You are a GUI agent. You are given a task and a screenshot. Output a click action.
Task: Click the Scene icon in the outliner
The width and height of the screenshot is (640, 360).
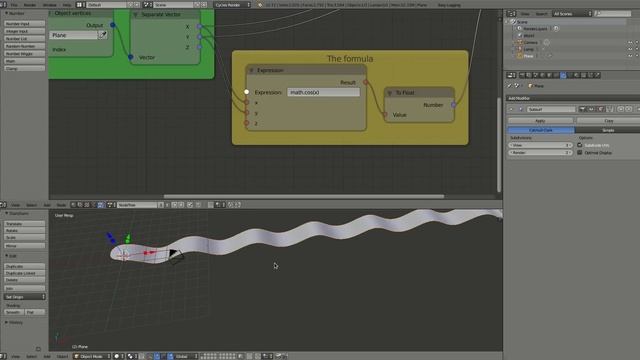(x=513, y=22)
